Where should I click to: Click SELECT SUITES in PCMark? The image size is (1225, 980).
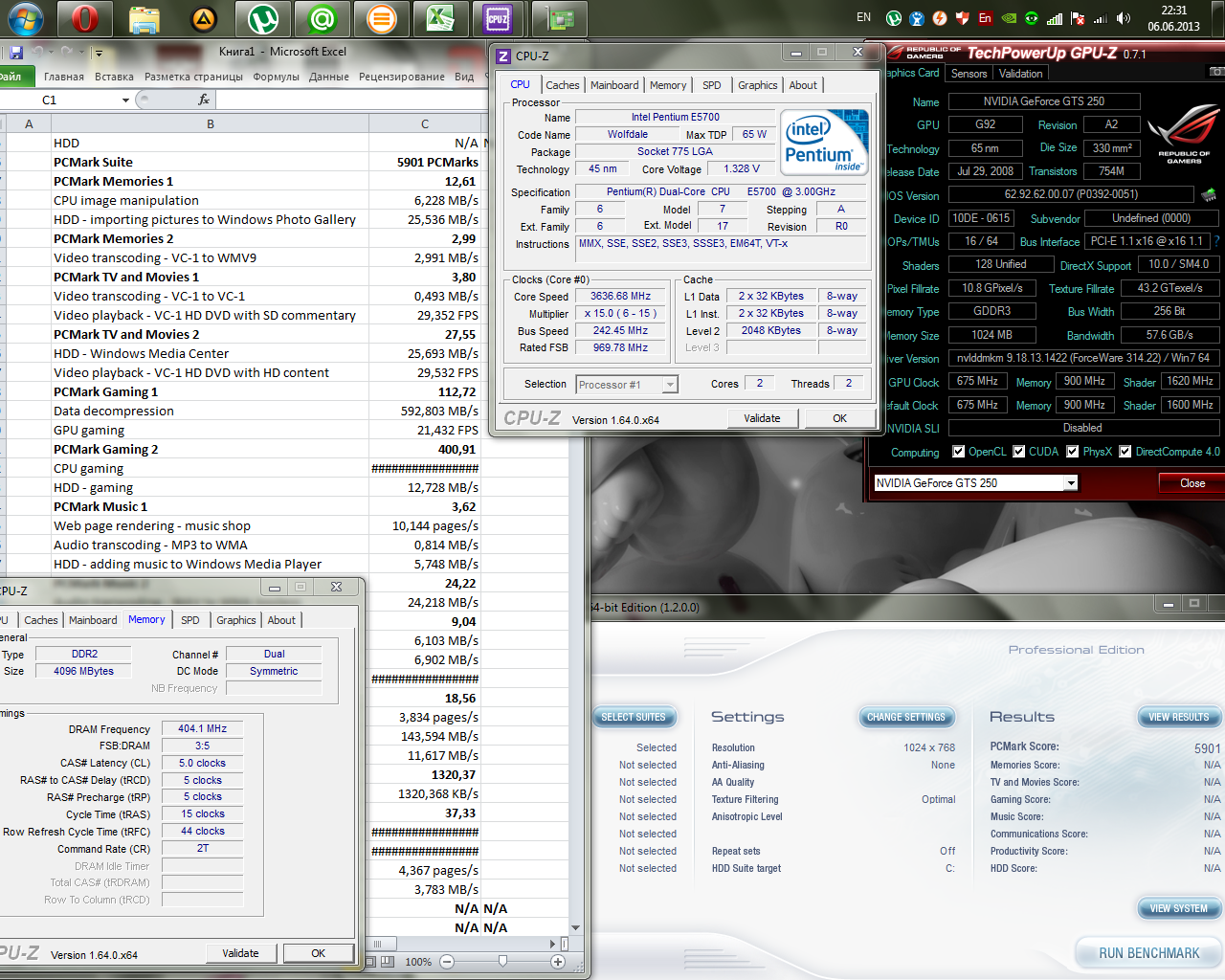[634, 717]
